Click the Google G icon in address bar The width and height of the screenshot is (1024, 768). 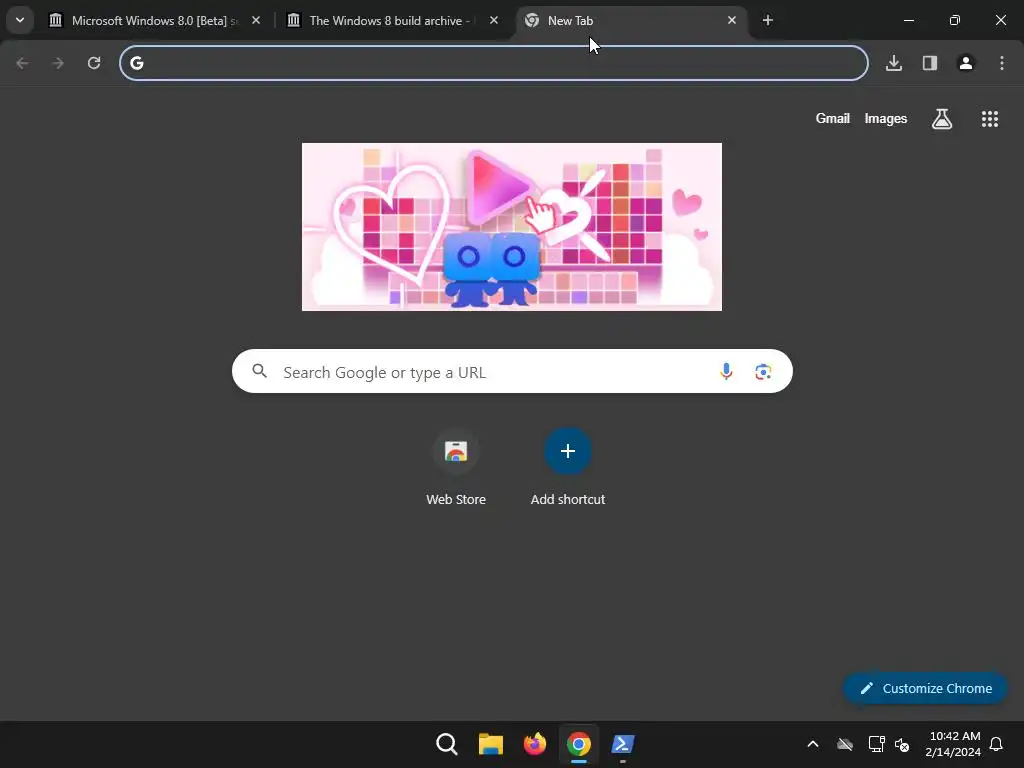136,63
